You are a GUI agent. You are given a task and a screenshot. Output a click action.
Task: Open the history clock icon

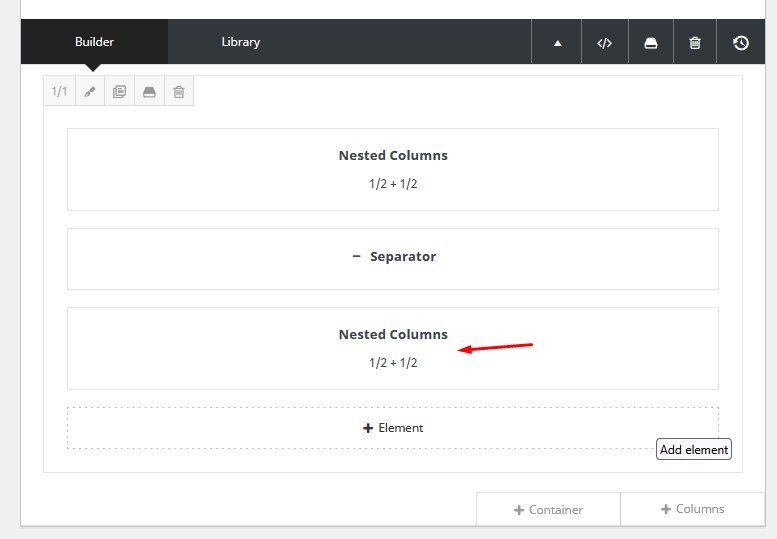(741, 43)
